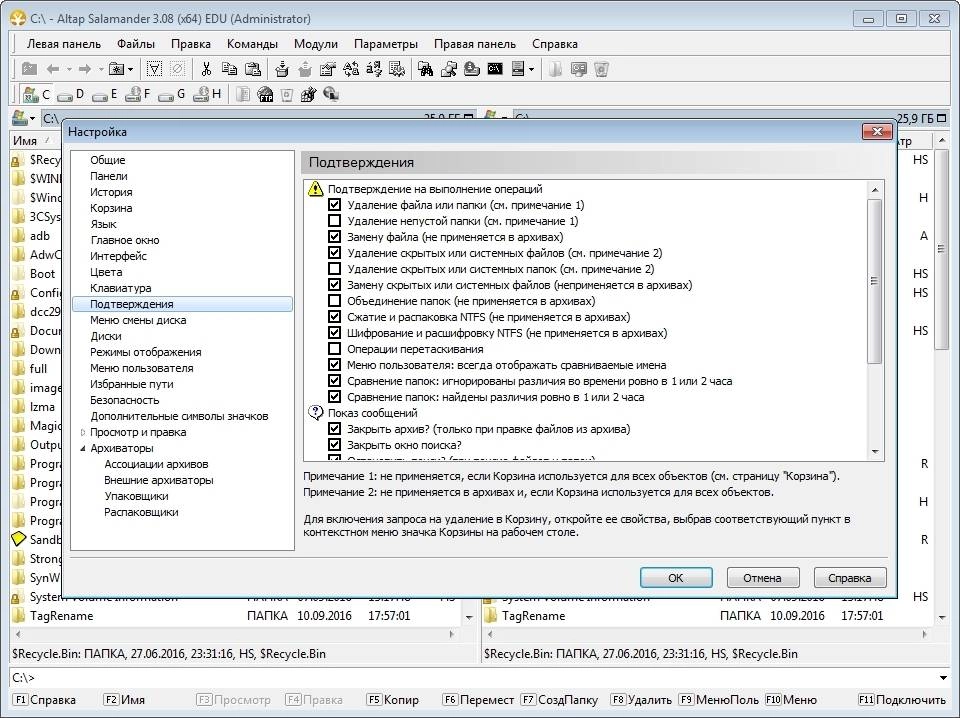
Task: Open command line history dropdown
Action: point(943,678)
